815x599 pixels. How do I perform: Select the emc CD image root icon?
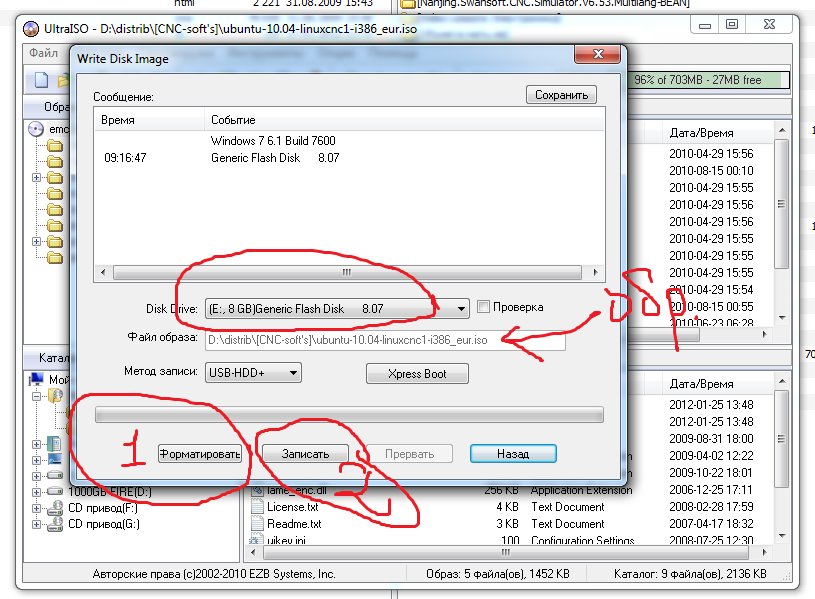click(36, 129)
